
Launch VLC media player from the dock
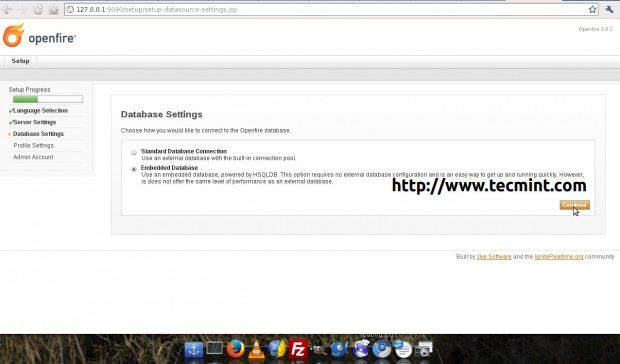click(x=256, y=349)
